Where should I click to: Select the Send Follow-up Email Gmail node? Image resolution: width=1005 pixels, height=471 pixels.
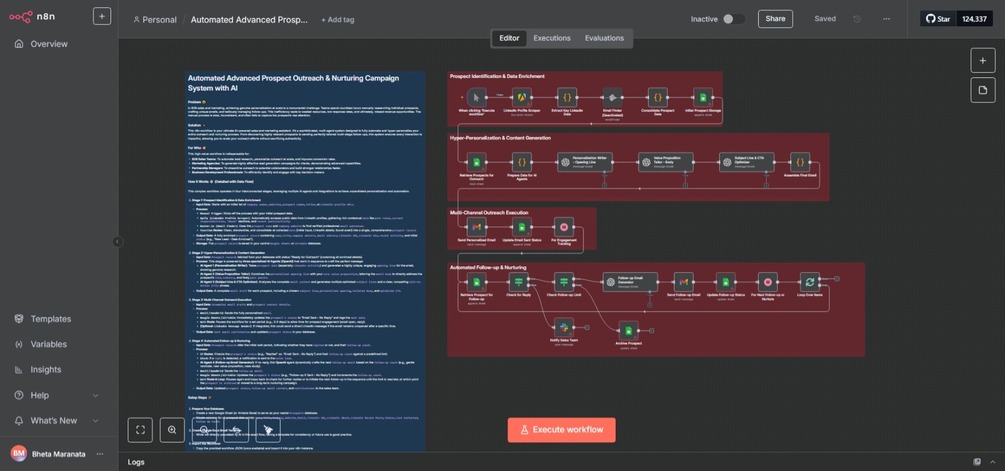tap(683, 282)
